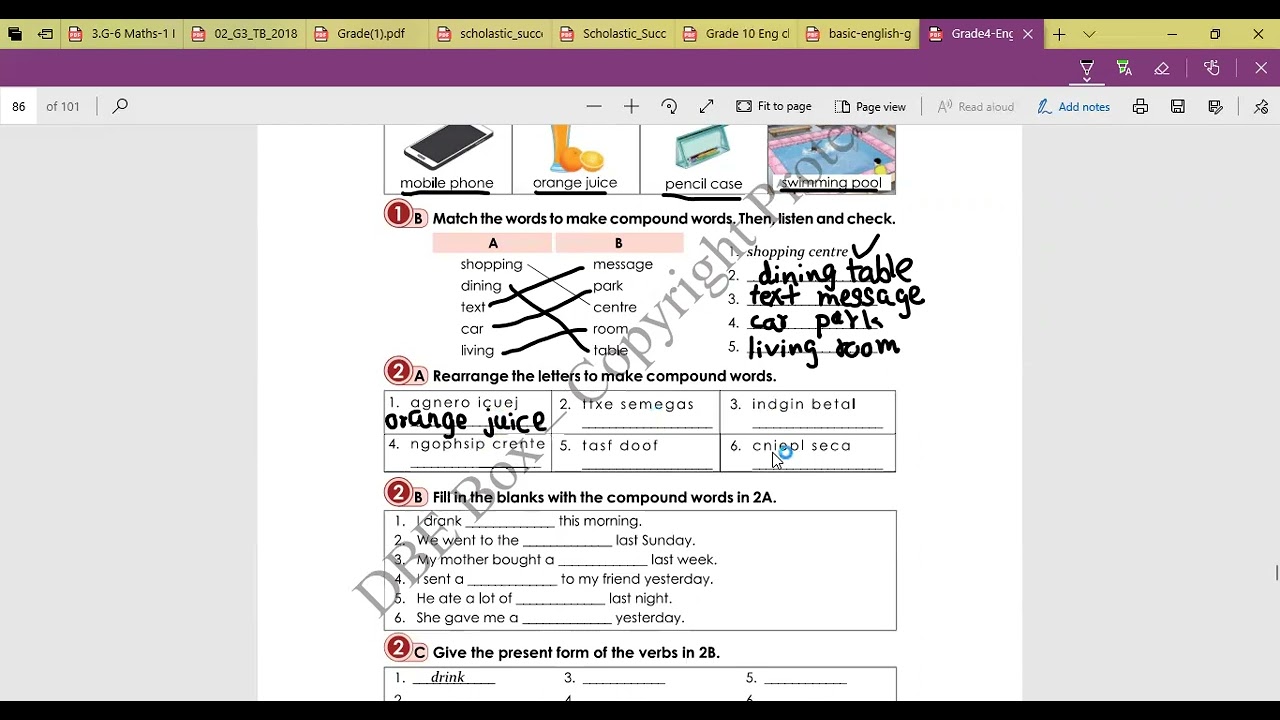
Task: Expand the tab preview chevron
Action: [x=1089, y=34]
